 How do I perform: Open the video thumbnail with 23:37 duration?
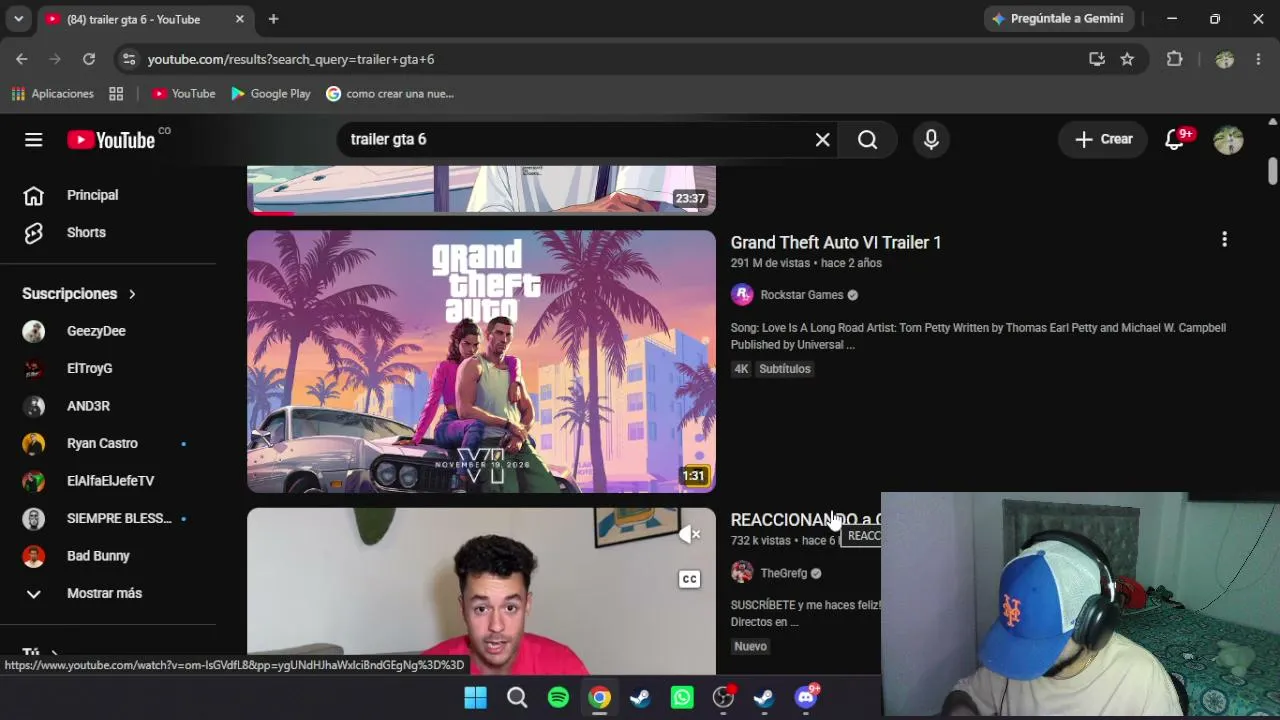click(x=481, y=190)
